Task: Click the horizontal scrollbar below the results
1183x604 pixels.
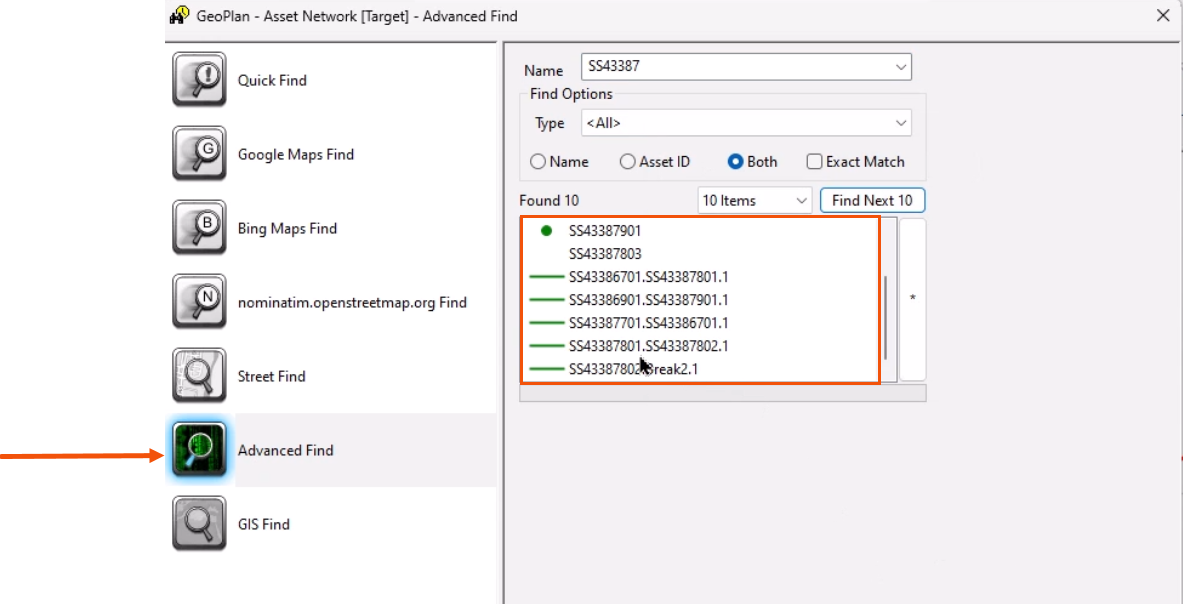Action: 722,392
